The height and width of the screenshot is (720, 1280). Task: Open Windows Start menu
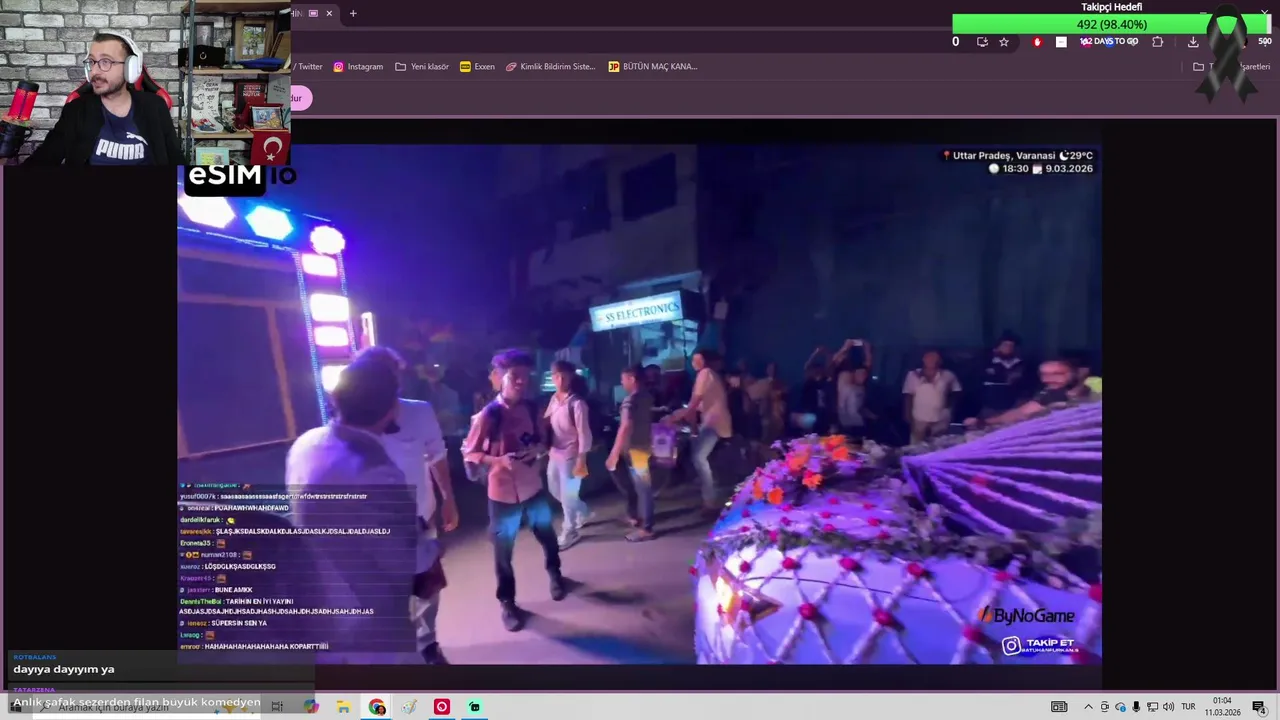pyautogui.click(x=15, y=707)
